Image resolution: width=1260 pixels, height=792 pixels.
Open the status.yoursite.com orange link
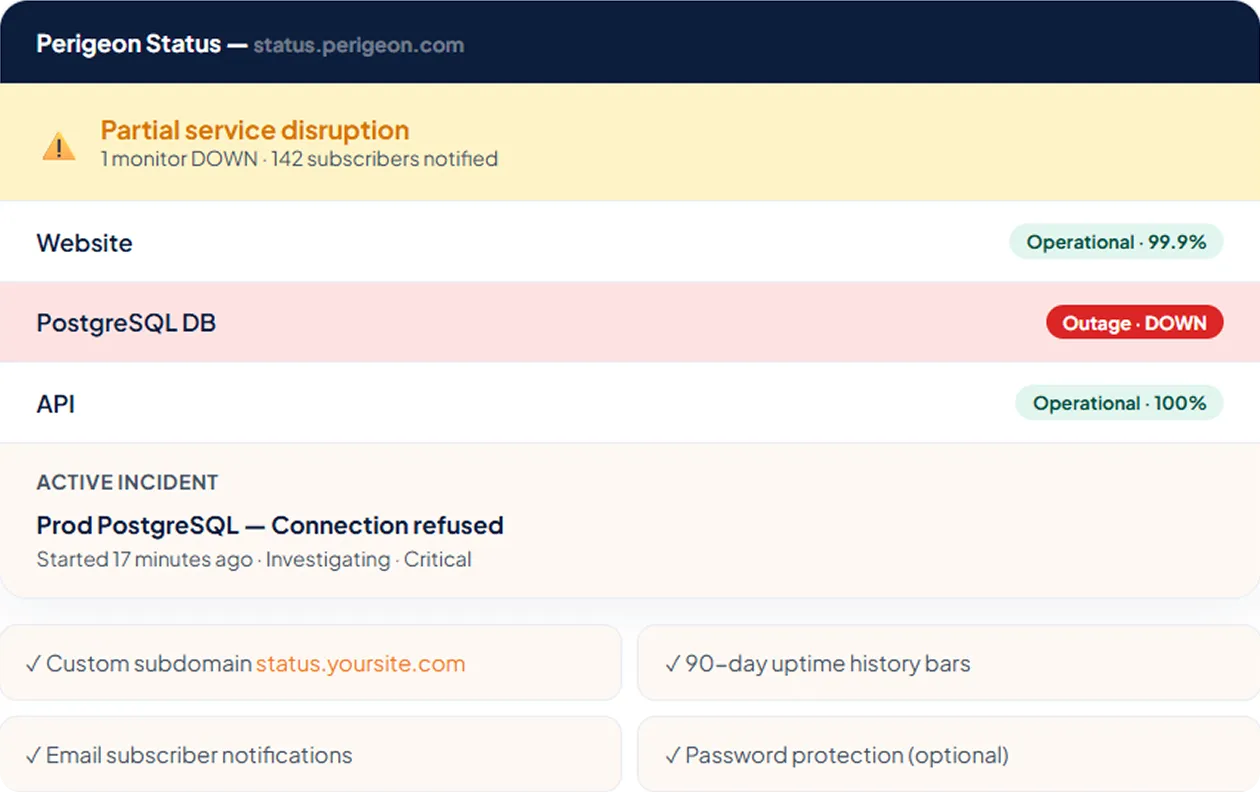tap(360, 664)
